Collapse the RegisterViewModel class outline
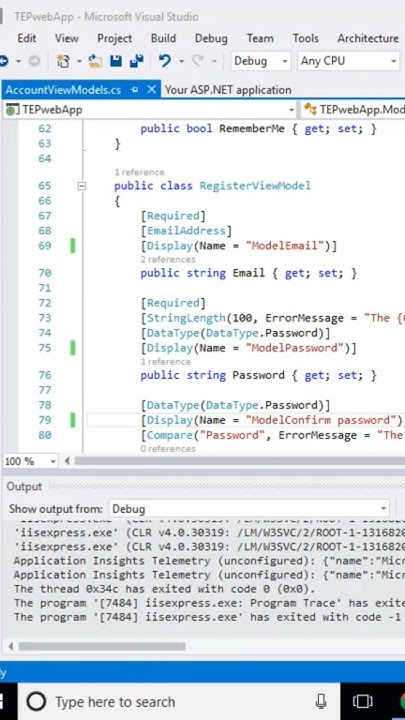 point(82,186)
